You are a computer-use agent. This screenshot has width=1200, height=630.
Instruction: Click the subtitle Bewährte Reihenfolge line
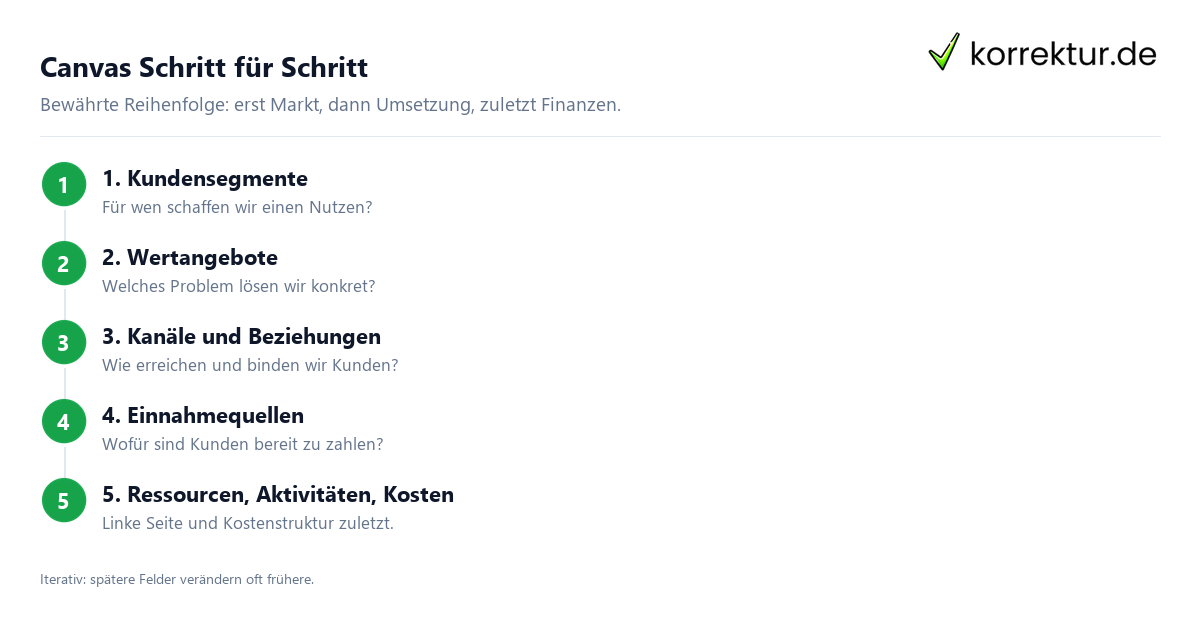point(330,105)
